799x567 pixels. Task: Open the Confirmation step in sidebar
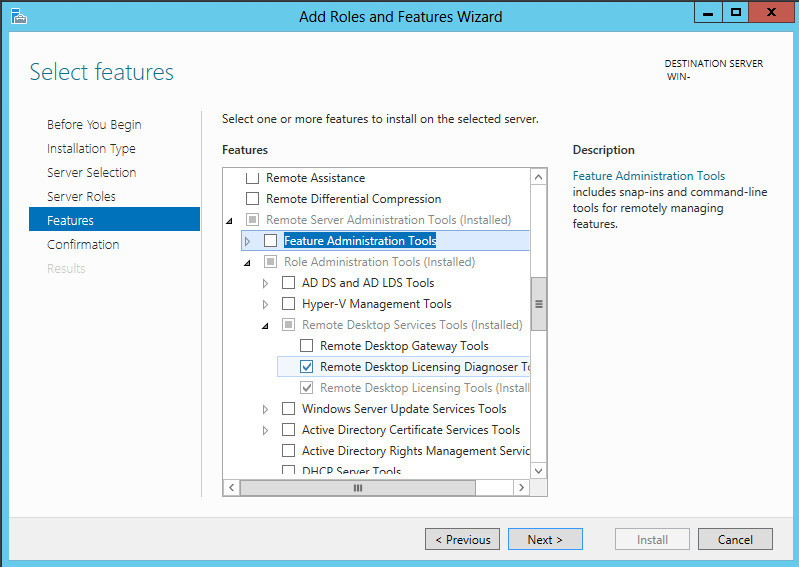pos(83,244)
